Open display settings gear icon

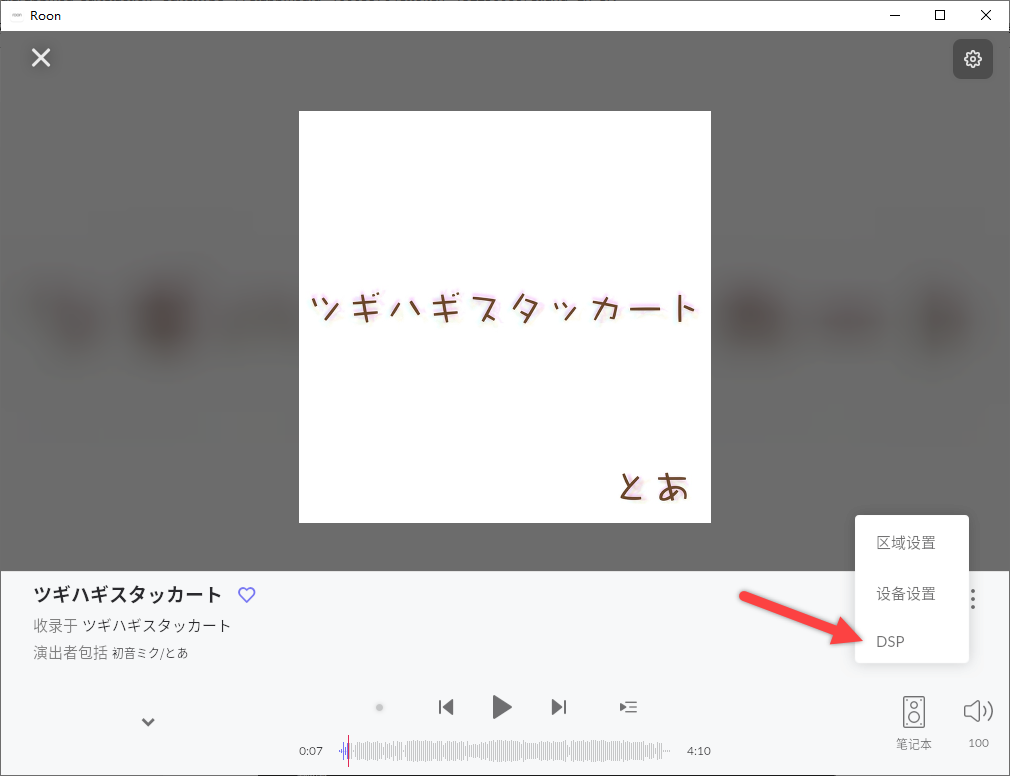click(x=973, y=59)
